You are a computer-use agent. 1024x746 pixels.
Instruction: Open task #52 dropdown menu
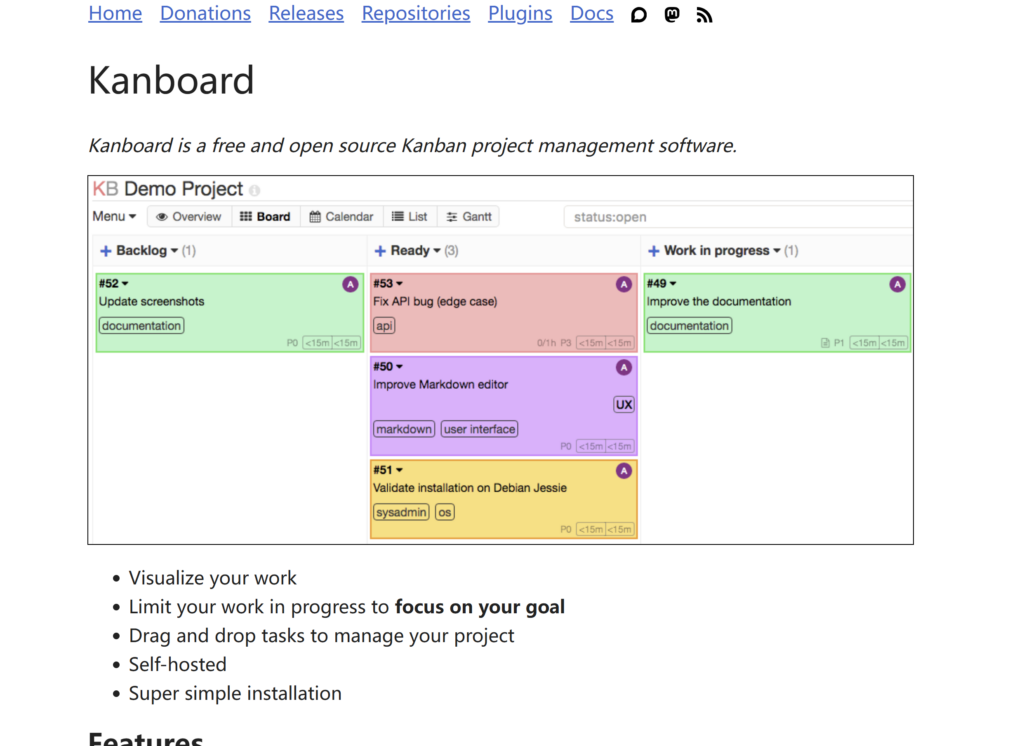125,284
